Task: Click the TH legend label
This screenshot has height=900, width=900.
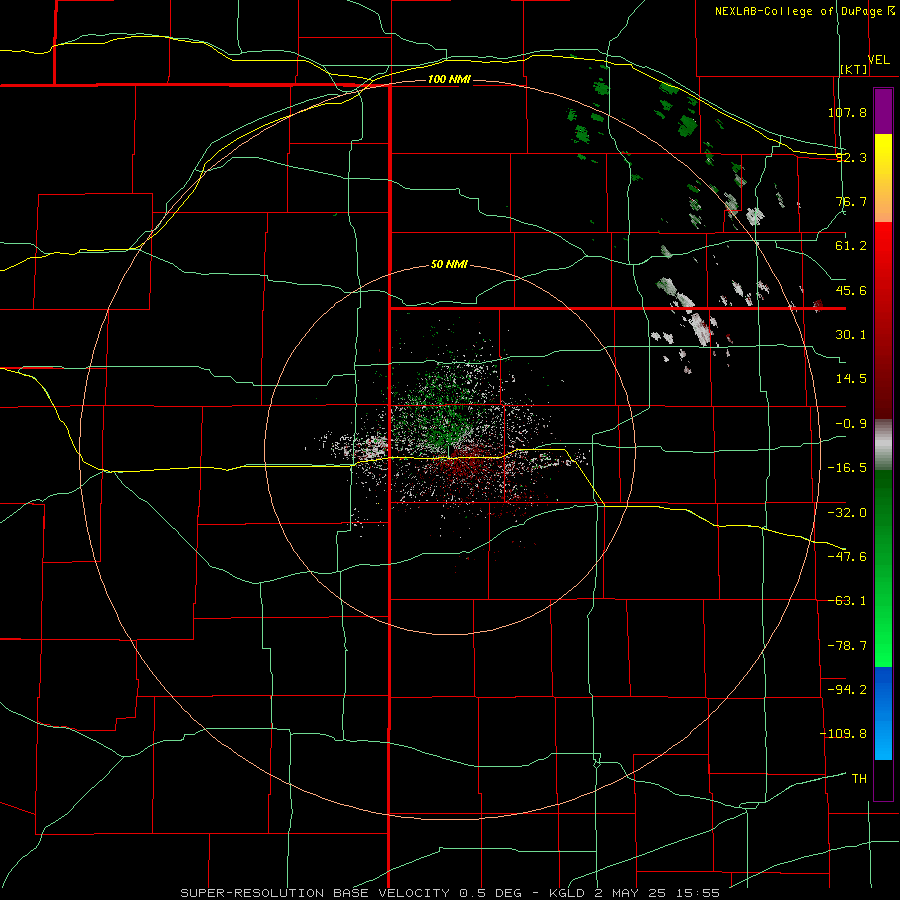Action: 859,779
